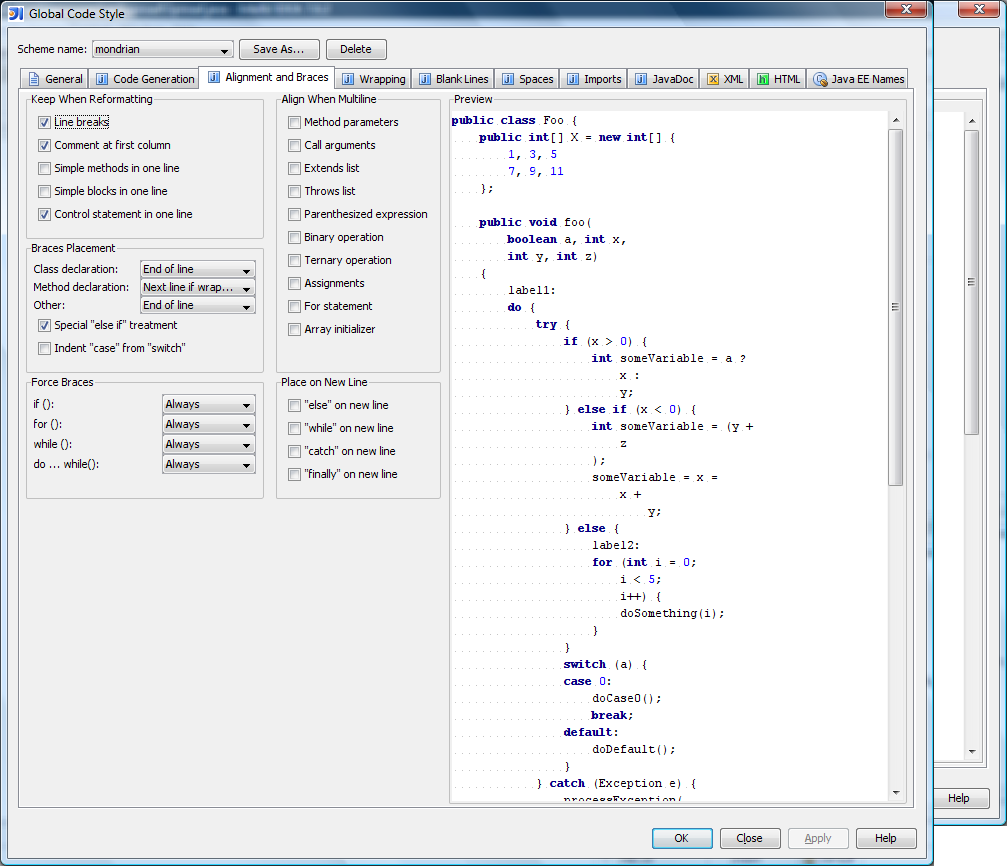Uncheck the Line breaks checkbox

[x=44, y=122]
